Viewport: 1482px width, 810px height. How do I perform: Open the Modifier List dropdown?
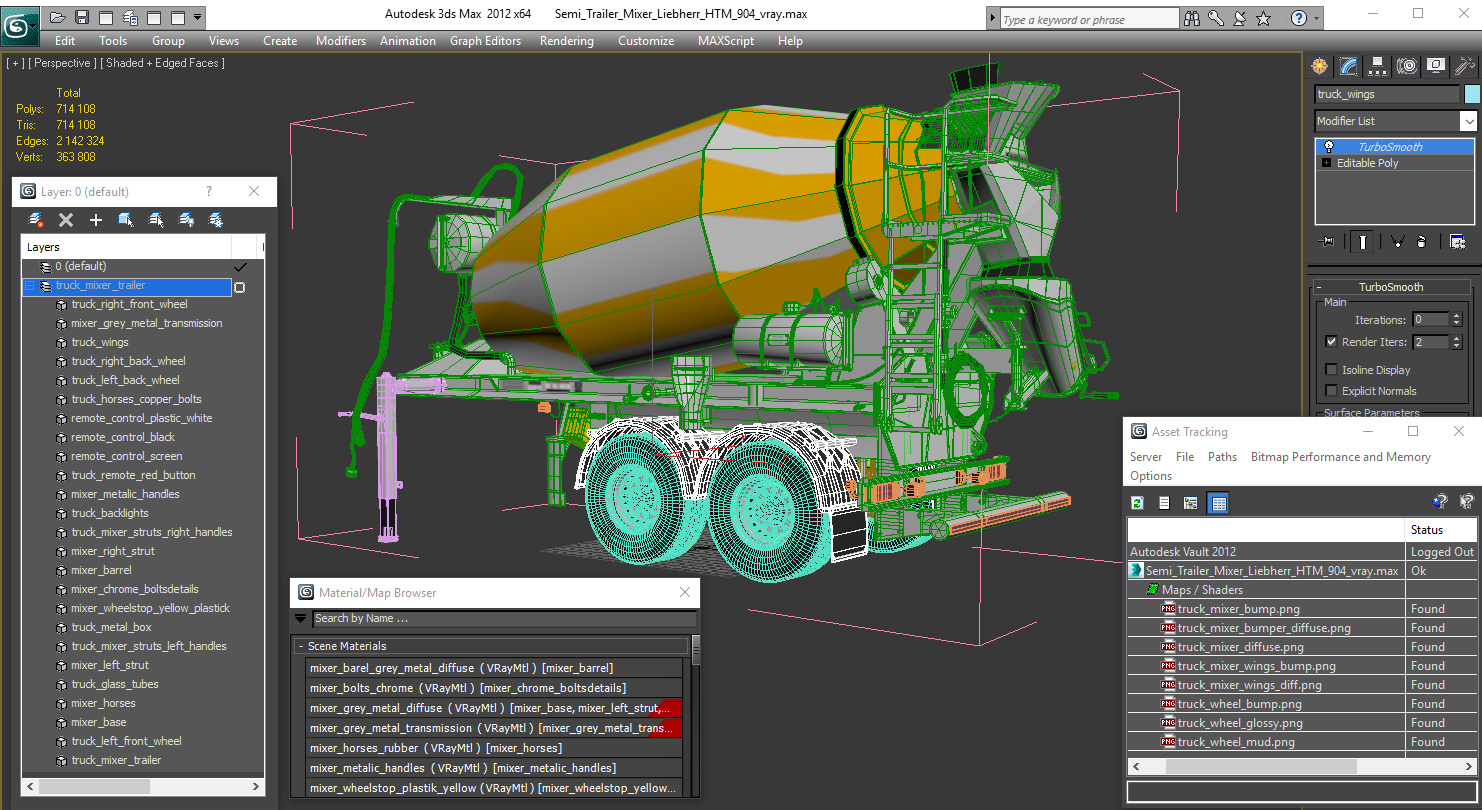1468,121
